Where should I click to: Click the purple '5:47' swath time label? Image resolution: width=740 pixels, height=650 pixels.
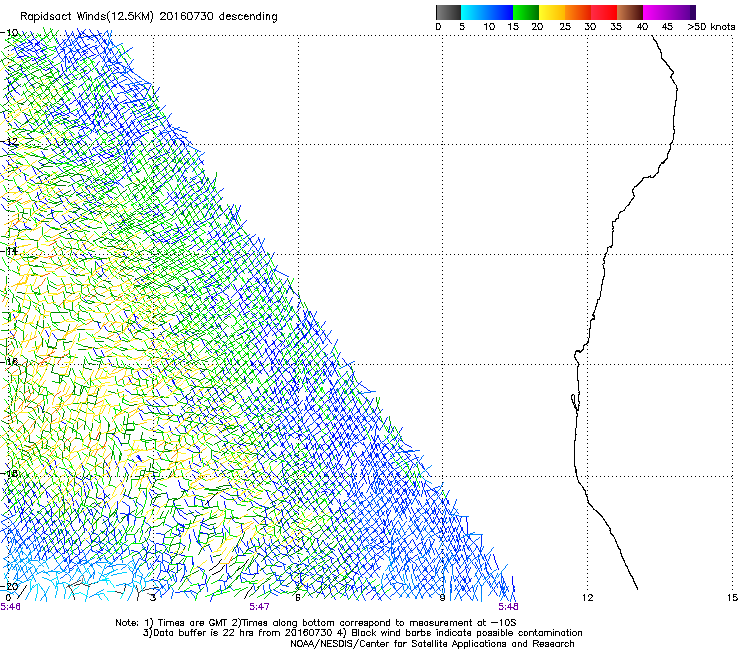tap(260, 607)
